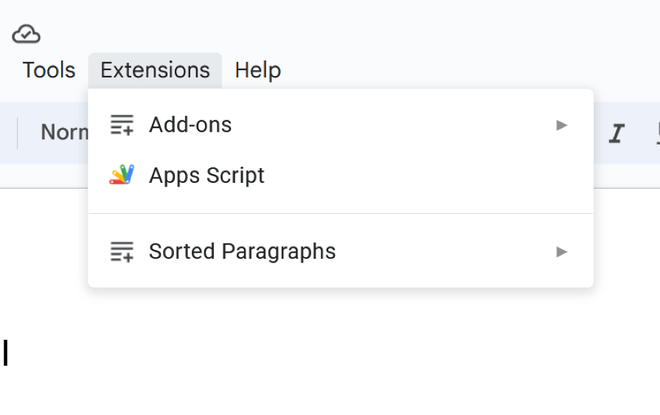This screenshot has width=660, height=415.
Task: Expand the Add-ons submenu arrow
Action: 562,125
